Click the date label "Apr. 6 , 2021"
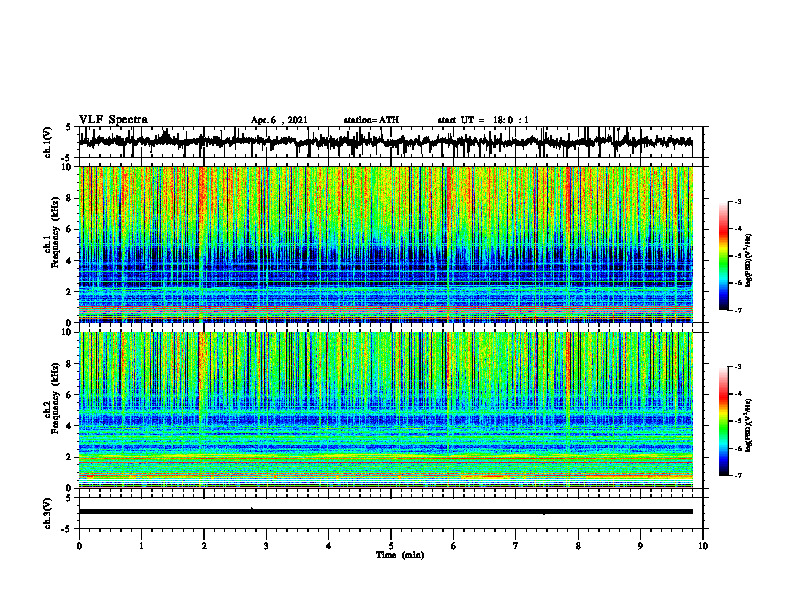 click(x=279, y=120)
